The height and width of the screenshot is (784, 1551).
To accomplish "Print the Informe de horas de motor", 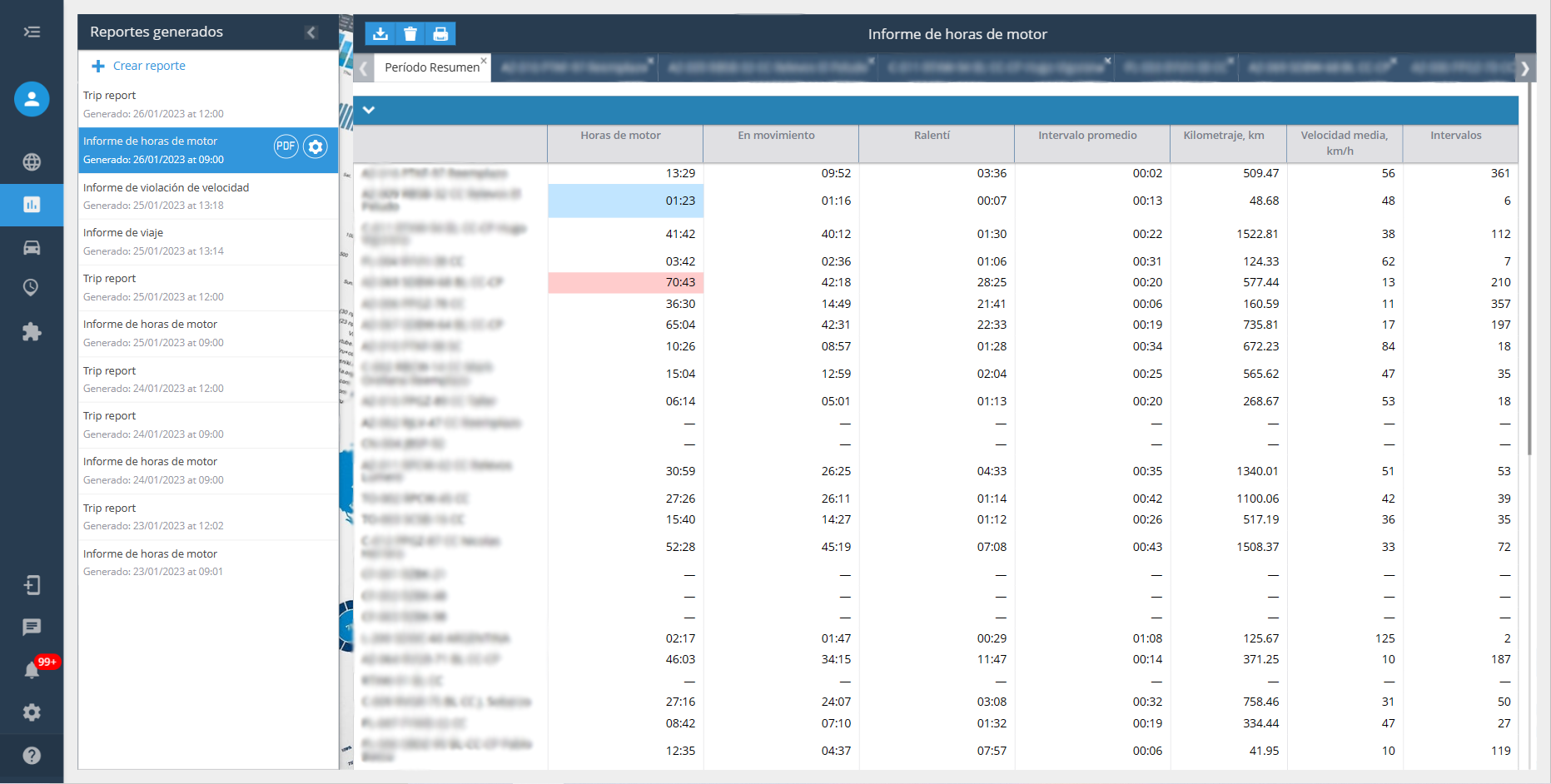I will (440, 33).
